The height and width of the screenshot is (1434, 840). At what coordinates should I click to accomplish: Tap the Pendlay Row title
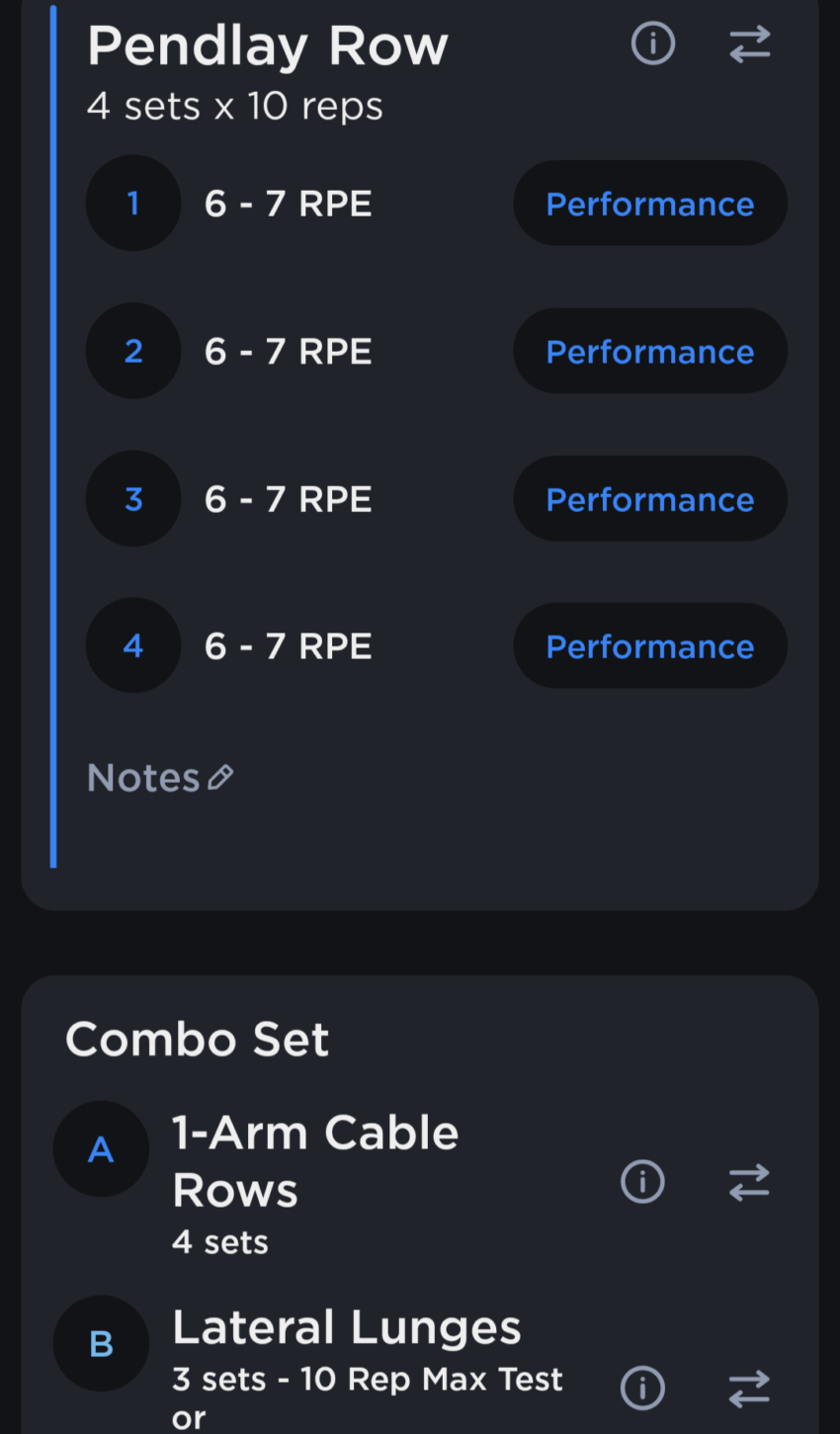(x=268, y=46)
